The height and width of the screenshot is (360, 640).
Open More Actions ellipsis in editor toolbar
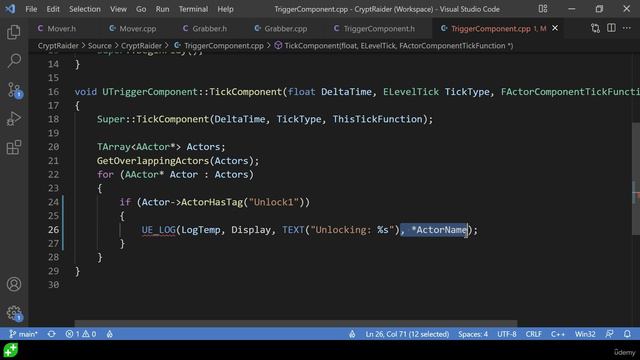tap(627, 28)
